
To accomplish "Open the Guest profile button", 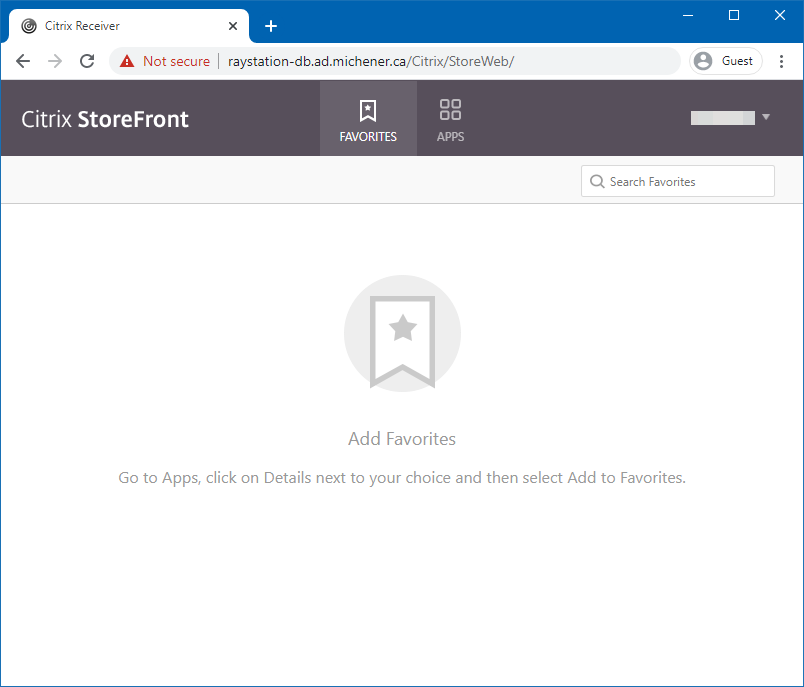I will [726, 61].
